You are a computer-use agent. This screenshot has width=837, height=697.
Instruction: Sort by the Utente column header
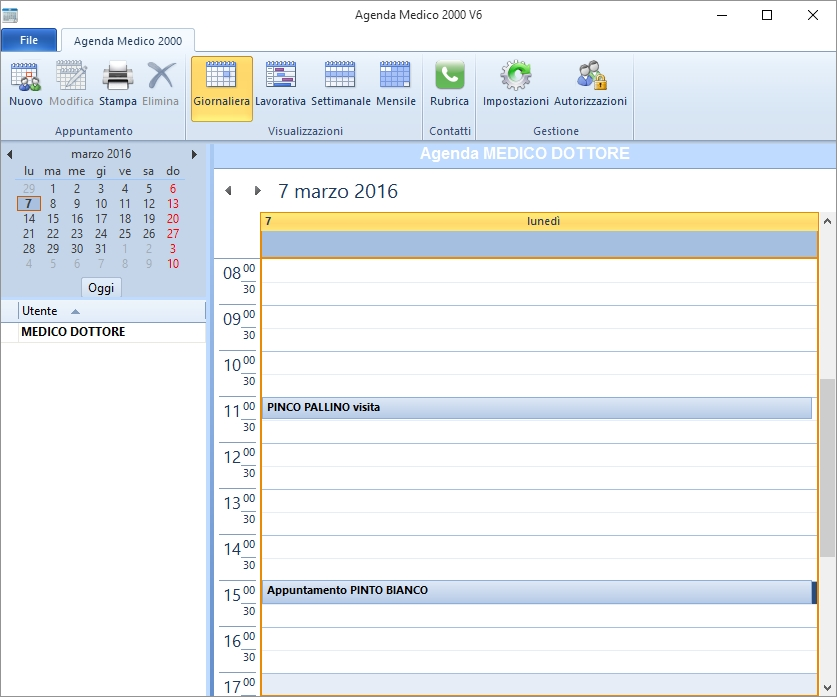[112, 311]
